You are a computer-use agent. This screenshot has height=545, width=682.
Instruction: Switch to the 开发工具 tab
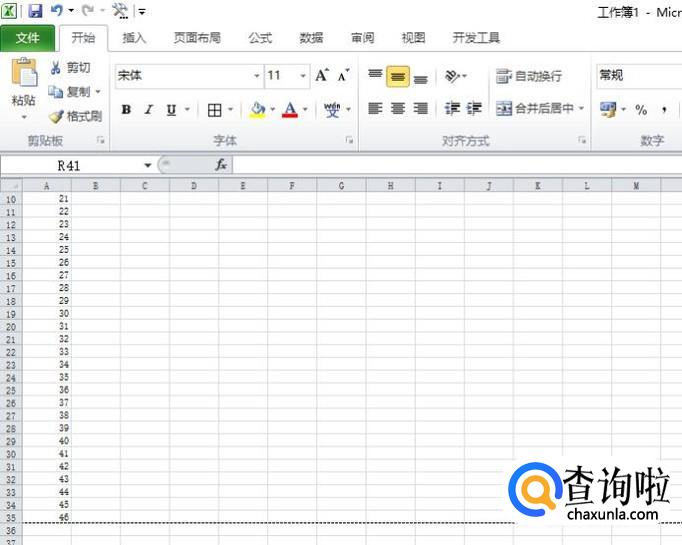click(476, 38)
